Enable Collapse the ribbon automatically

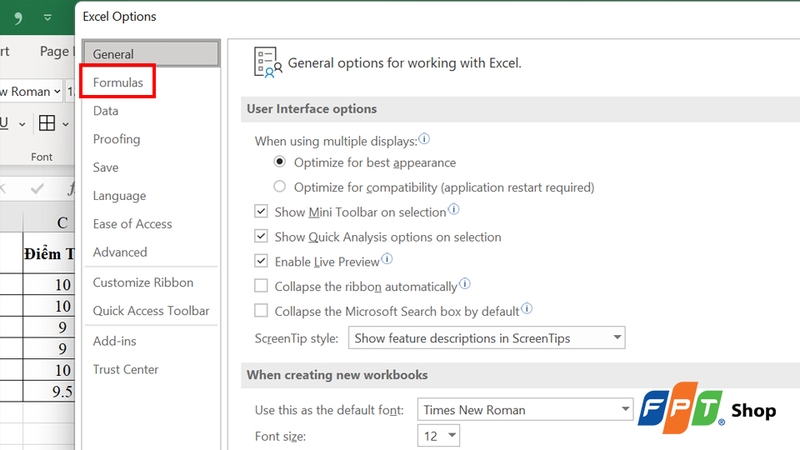click(x=261, y=286)
